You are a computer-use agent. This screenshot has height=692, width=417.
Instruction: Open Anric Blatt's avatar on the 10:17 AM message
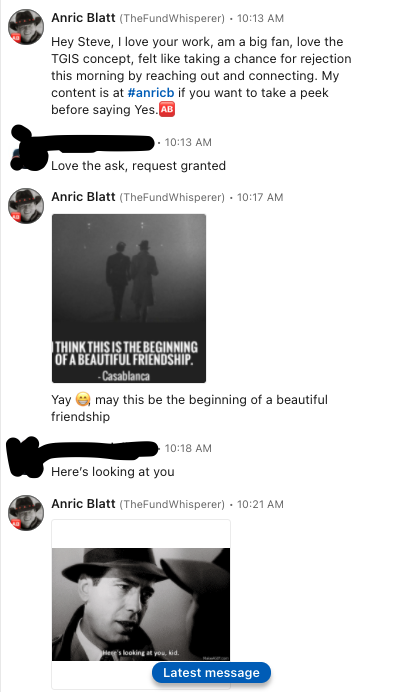26,206
